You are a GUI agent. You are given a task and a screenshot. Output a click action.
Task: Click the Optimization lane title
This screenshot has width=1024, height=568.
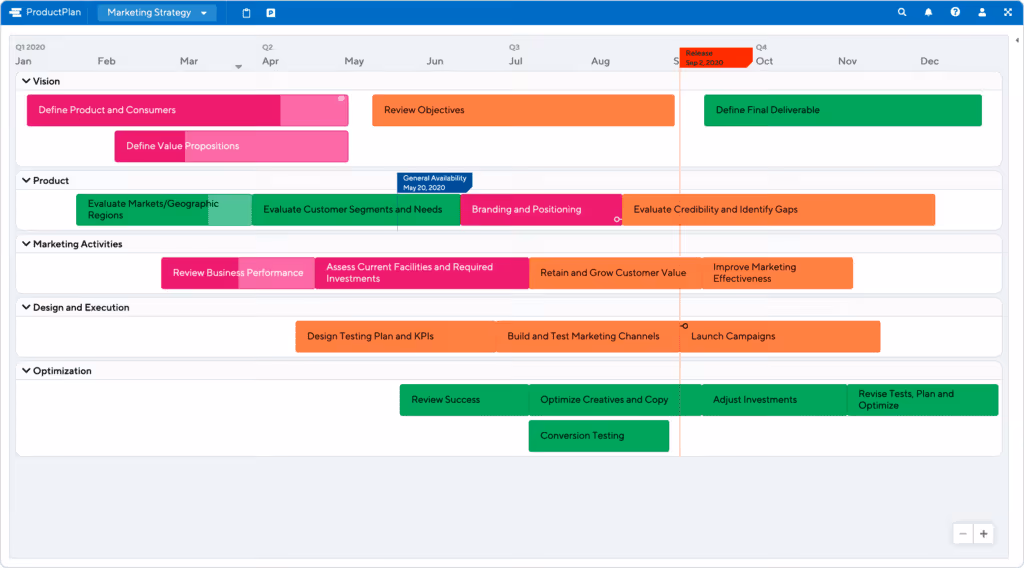click(62, 370)
